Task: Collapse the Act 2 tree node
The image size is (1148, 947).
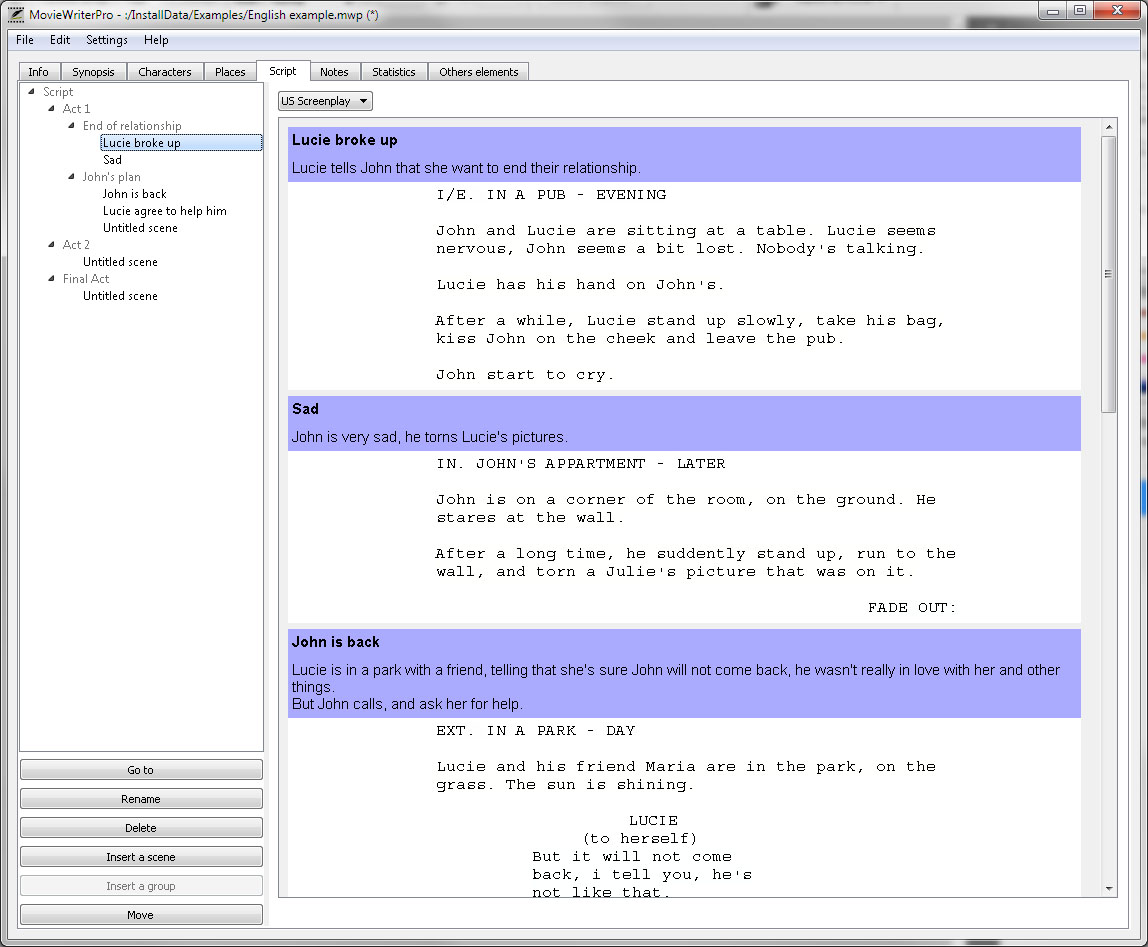Action: pos(51,245)
